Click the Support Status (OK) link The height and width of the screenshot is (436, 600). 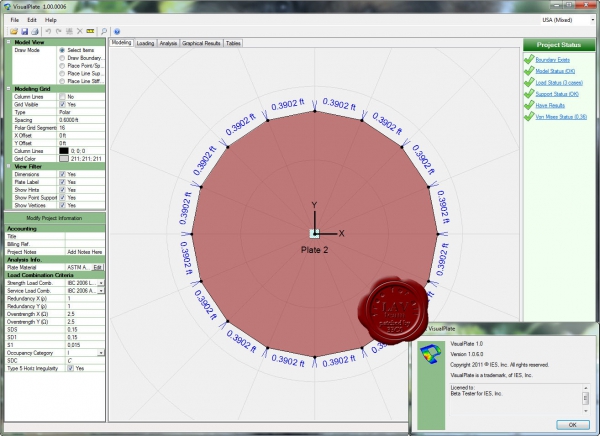[557, 94]
